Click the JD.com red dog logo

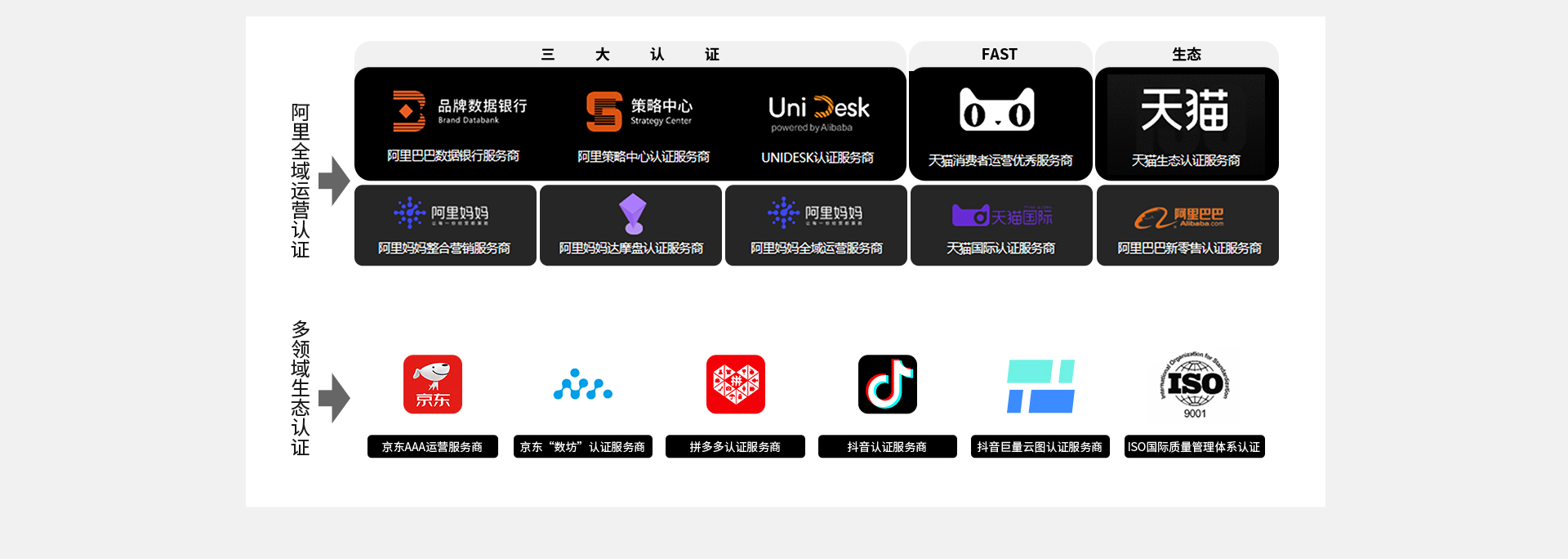[432, 384]
